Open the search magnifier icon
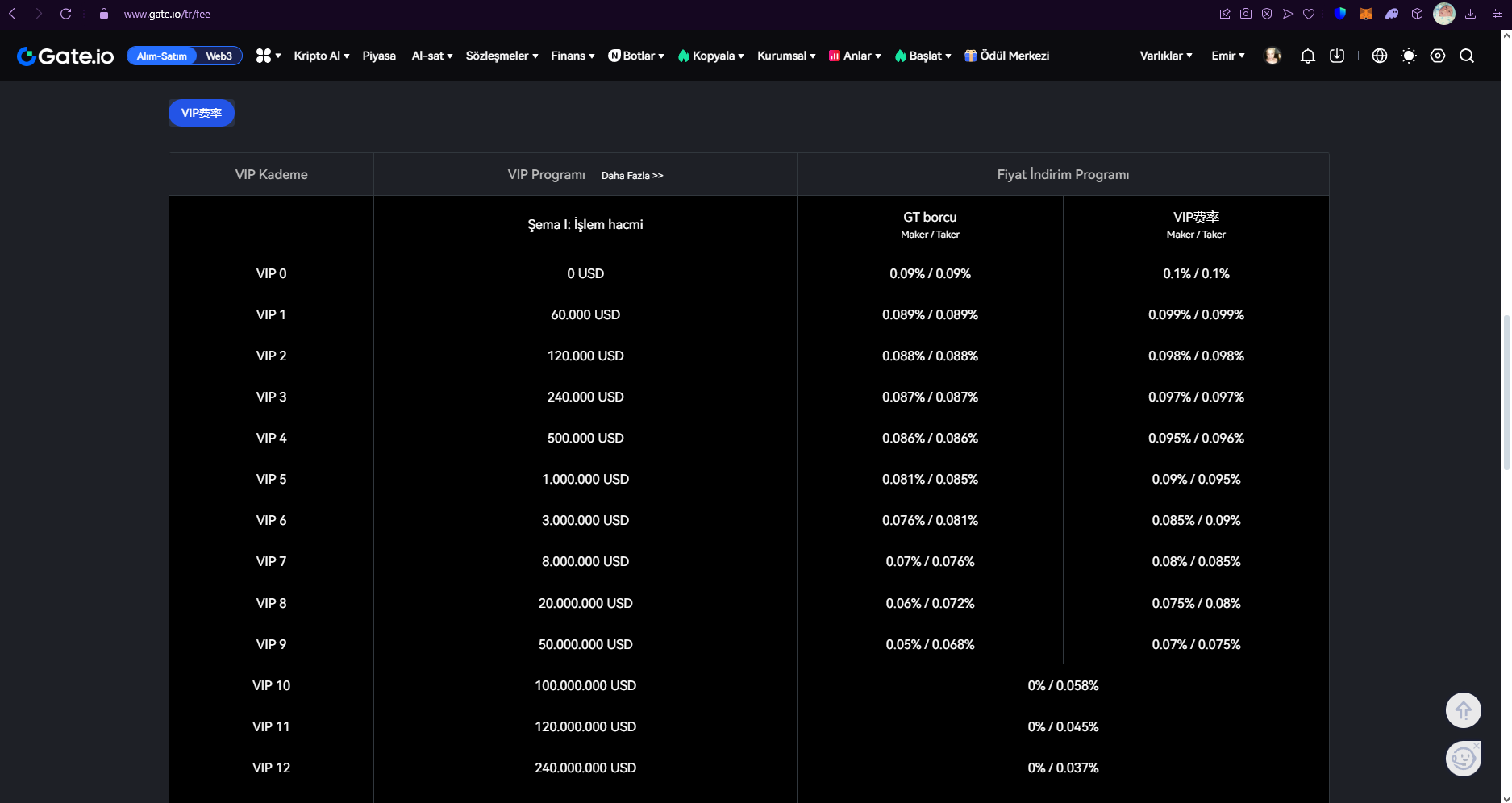Viewport: 1512px width, 803px height. (1467, 56)
